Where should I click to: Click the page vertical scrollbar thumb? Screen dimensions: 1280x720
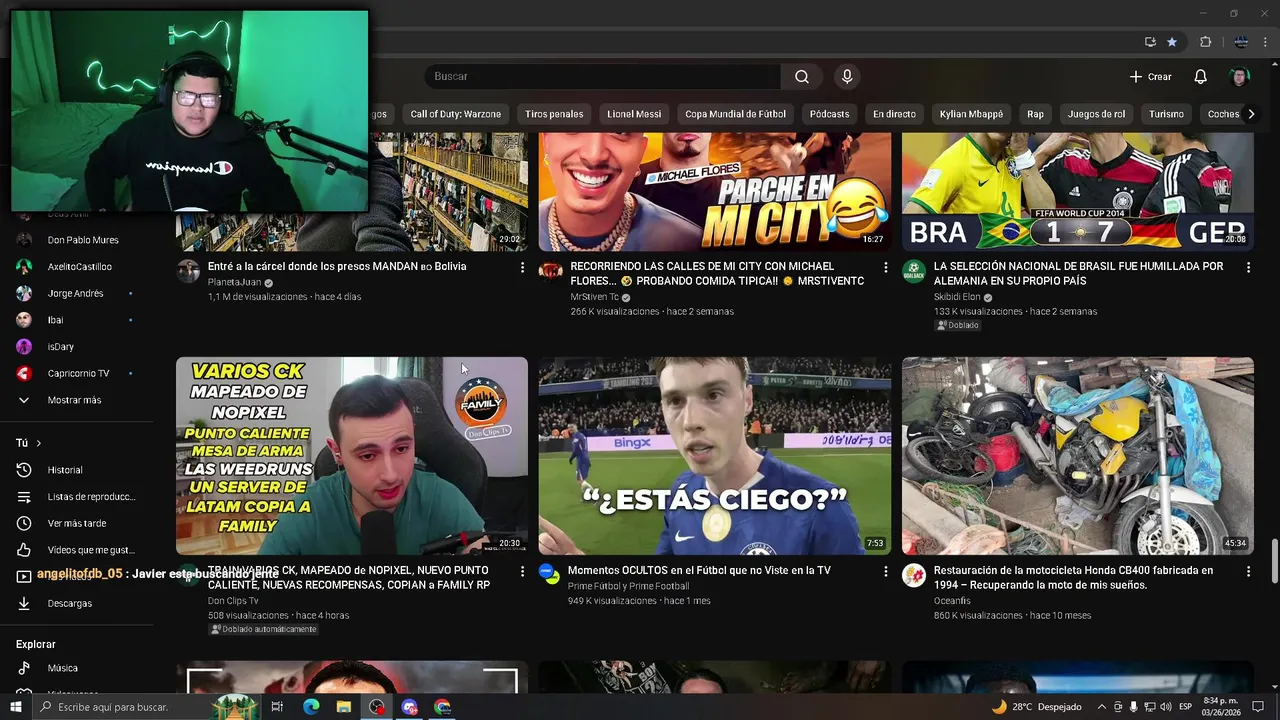coord(1274,562)
